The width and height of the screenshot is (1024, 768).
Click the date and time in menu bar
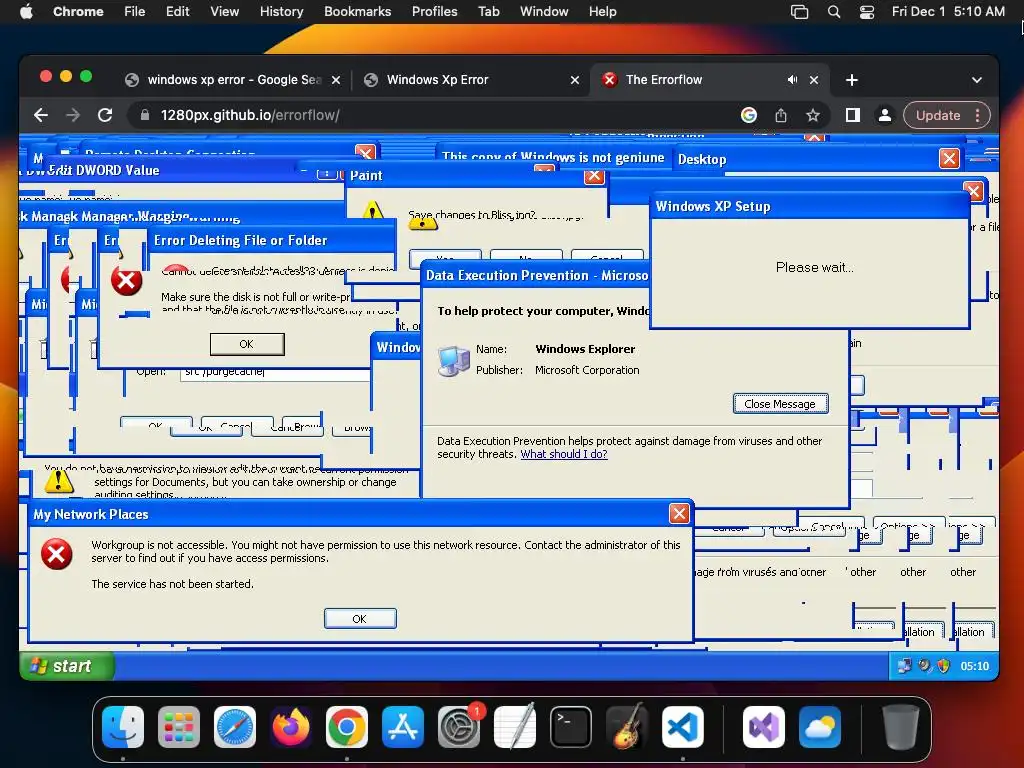948,12
